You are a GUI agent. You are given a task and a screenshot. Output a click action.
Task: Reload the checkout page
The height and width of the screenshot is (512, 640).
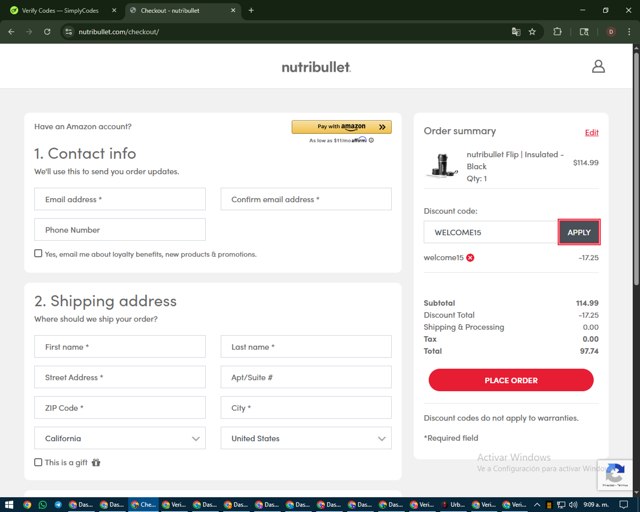47,32
